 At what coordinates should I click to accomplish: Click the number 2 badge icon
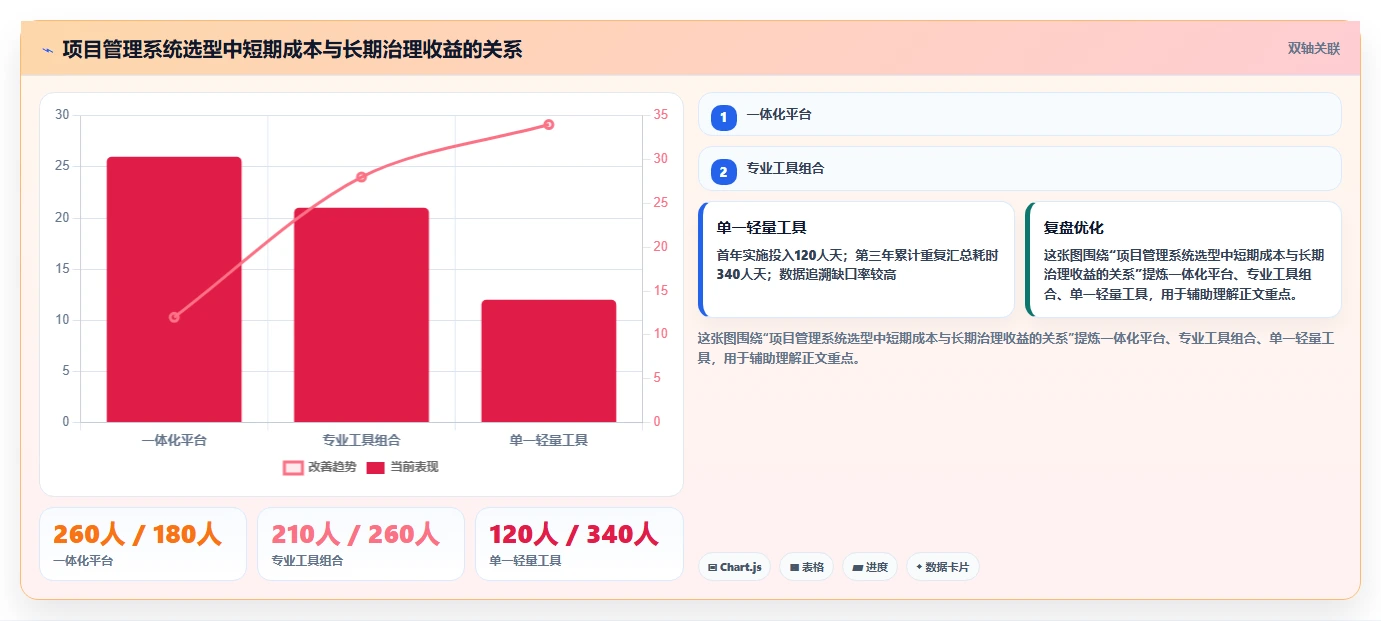point(723,172)
